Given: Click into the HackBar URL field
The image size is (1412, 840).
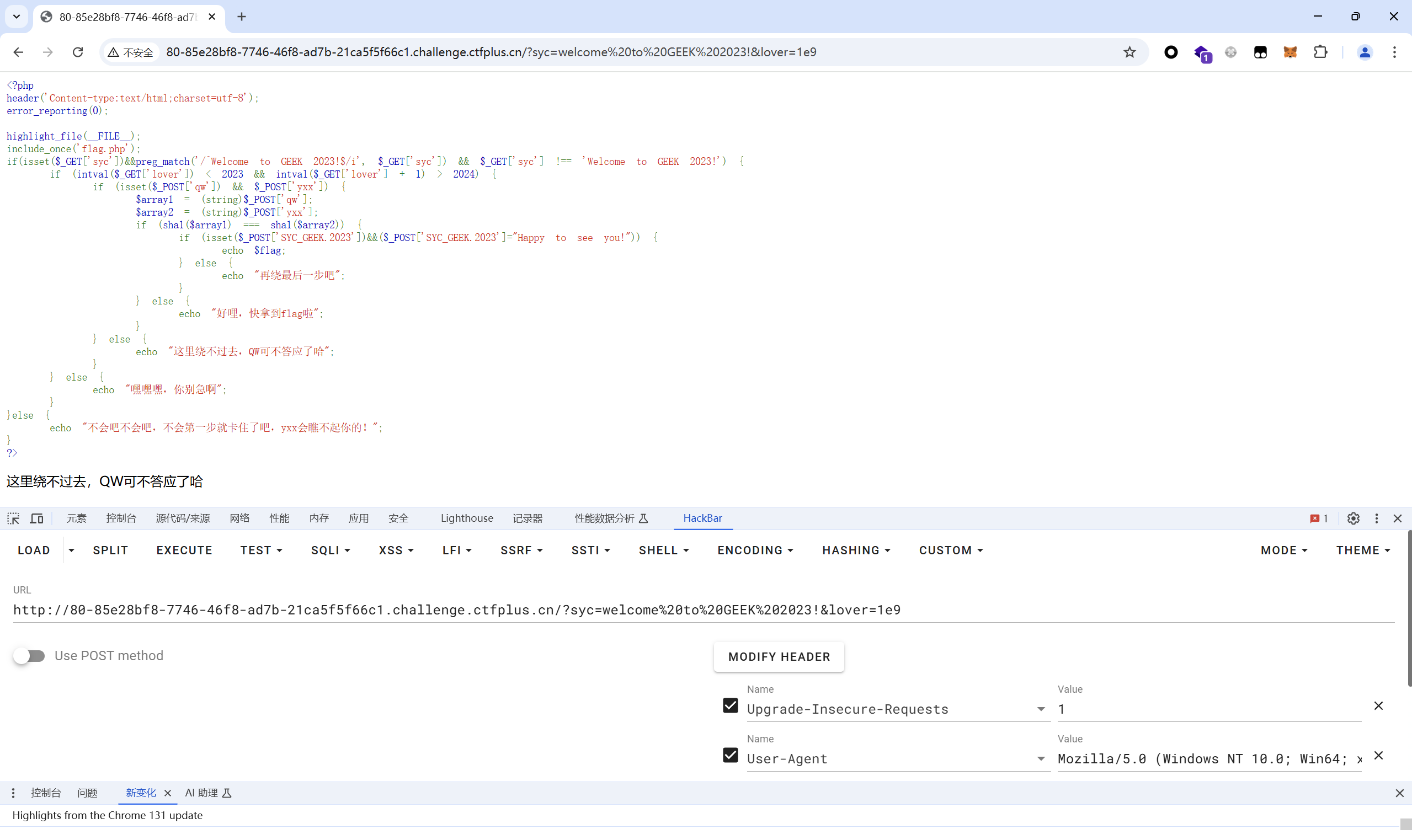Looking at the screenshot, I should 704,610.
